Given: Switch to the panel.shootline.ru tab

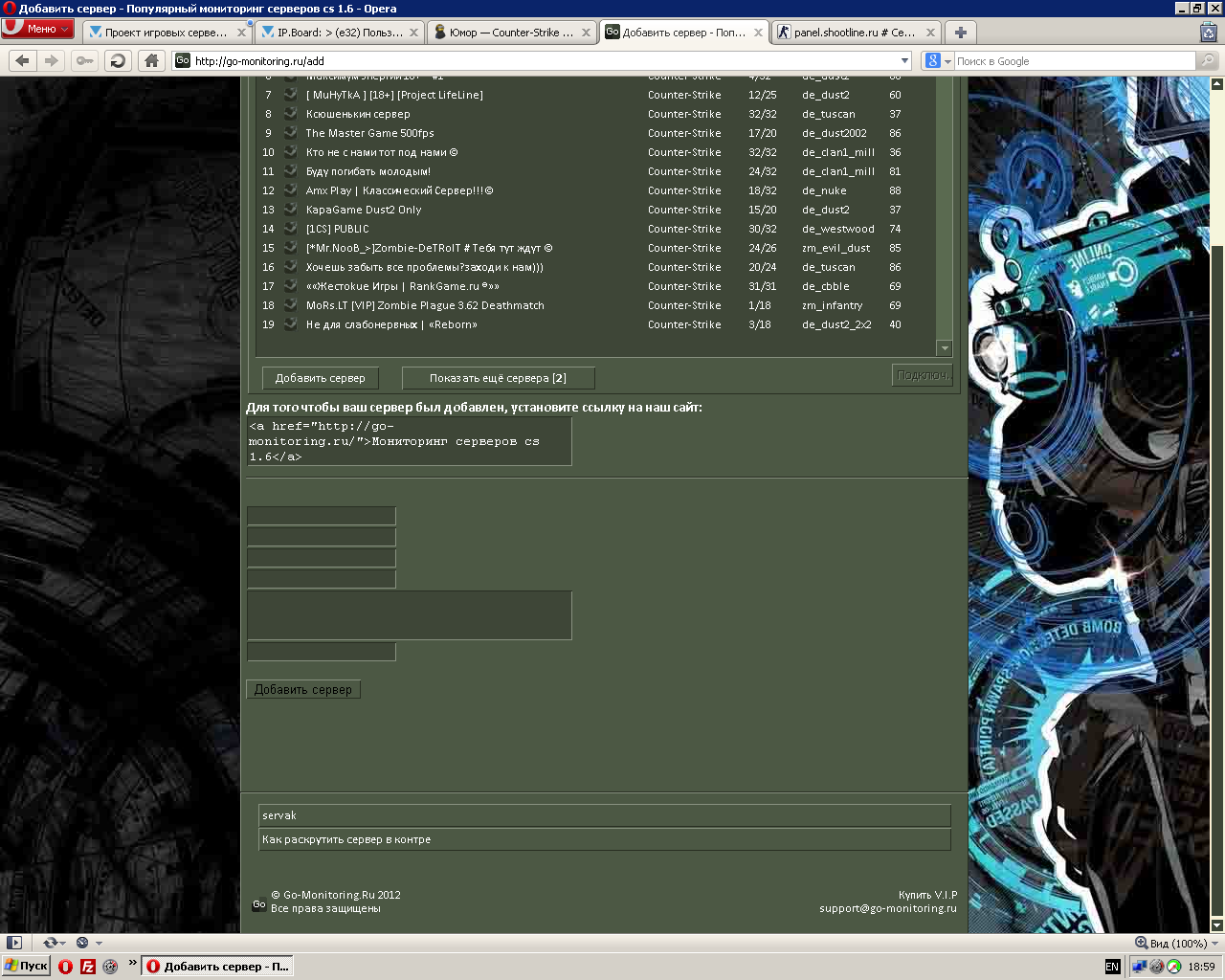Looking at the screenshot, I should (x=856, y=32).
